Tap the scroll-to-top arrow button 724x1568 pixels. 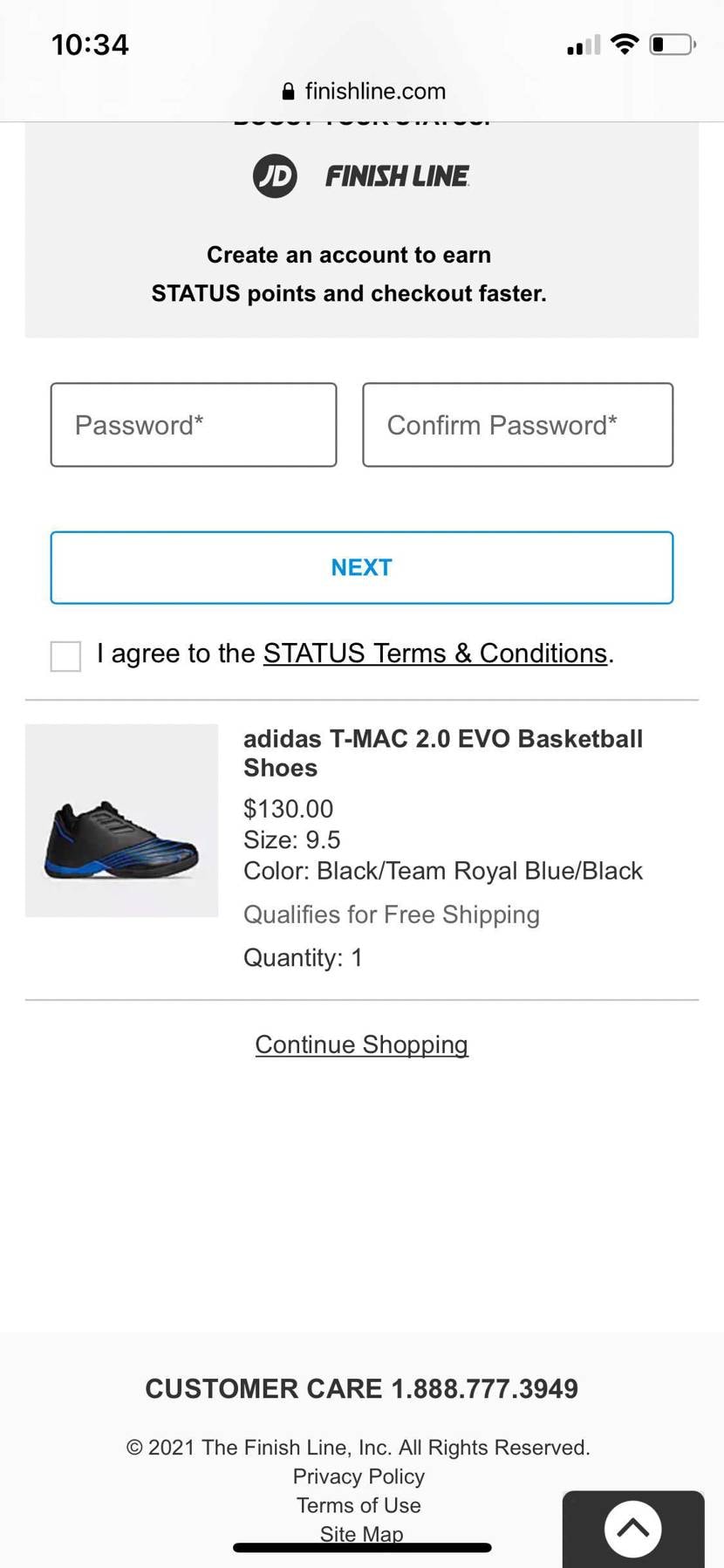point(632,1528)
